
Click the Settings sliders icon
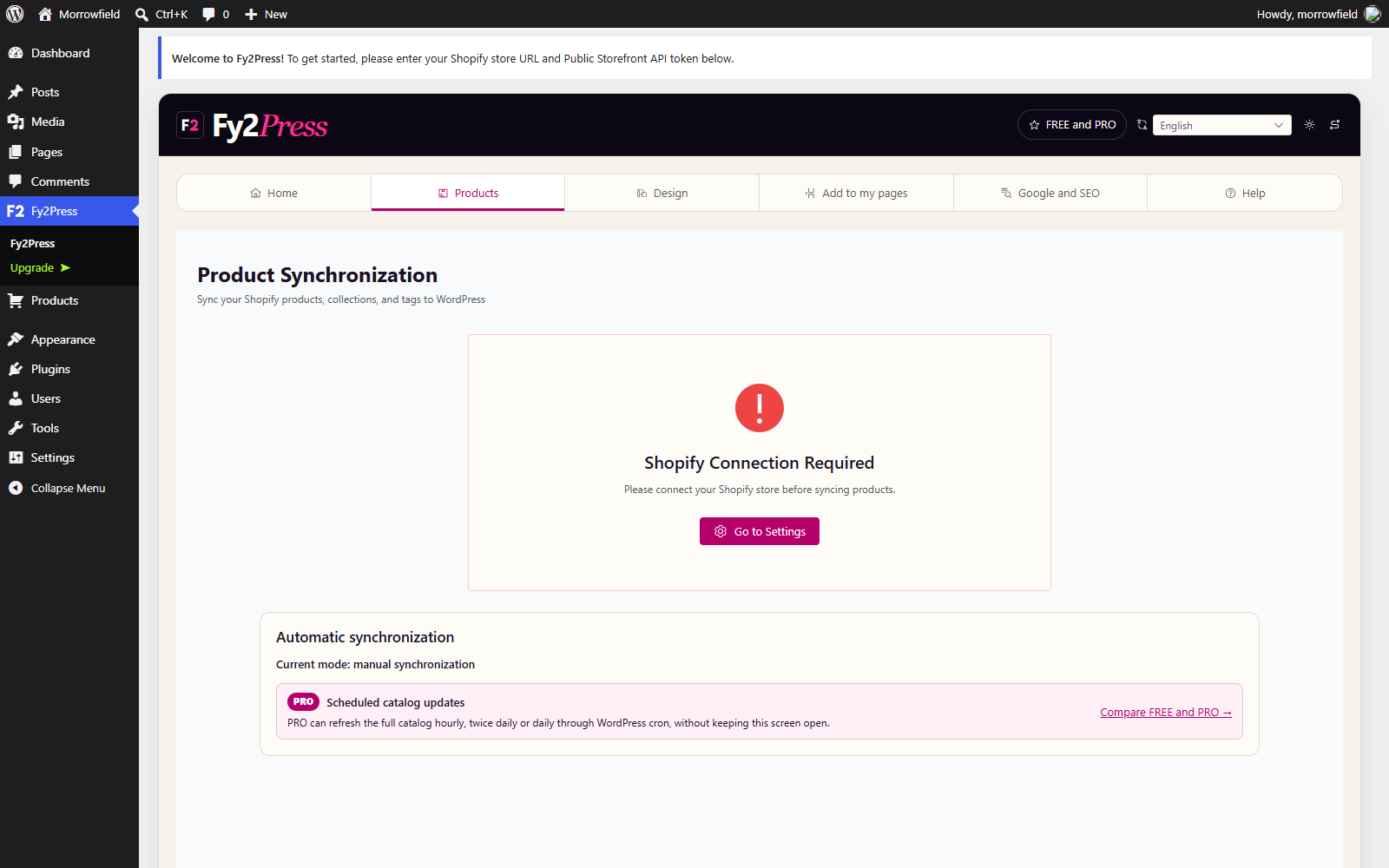pyautogui.click(x=16, y=457)
